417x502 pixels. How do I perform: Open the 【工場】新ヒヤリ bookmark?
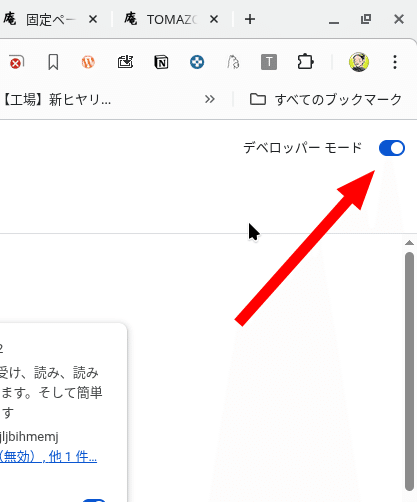pyautogui.click(x=56, y=99)
